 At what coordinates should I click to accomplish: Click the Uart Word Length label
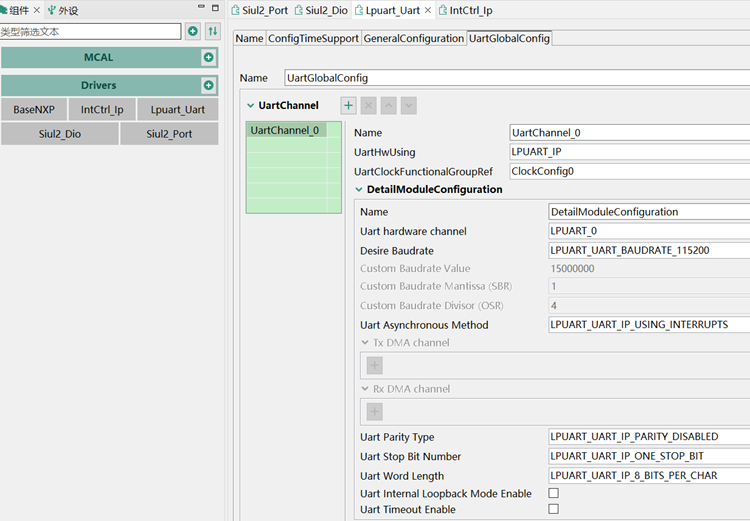coord(402,476)
